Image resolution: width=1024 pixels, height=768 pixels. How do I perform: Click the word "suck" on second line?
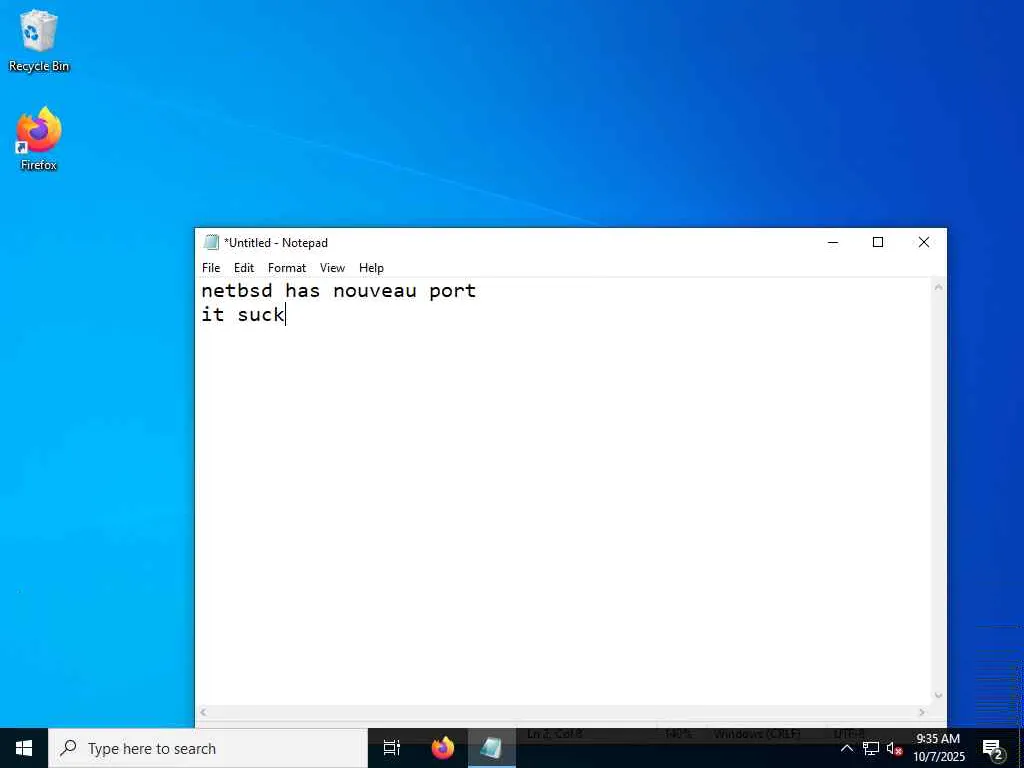[x=261, y=314]
